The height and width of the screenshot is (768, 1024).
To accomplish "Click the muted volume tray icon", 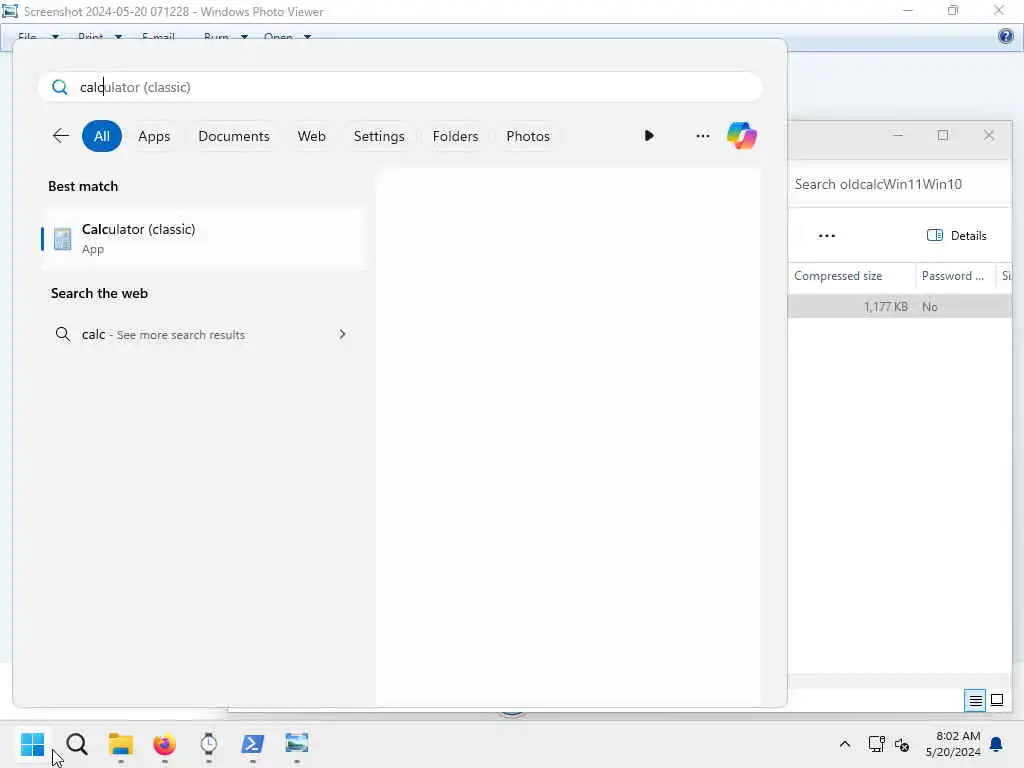I will point(902,744).
